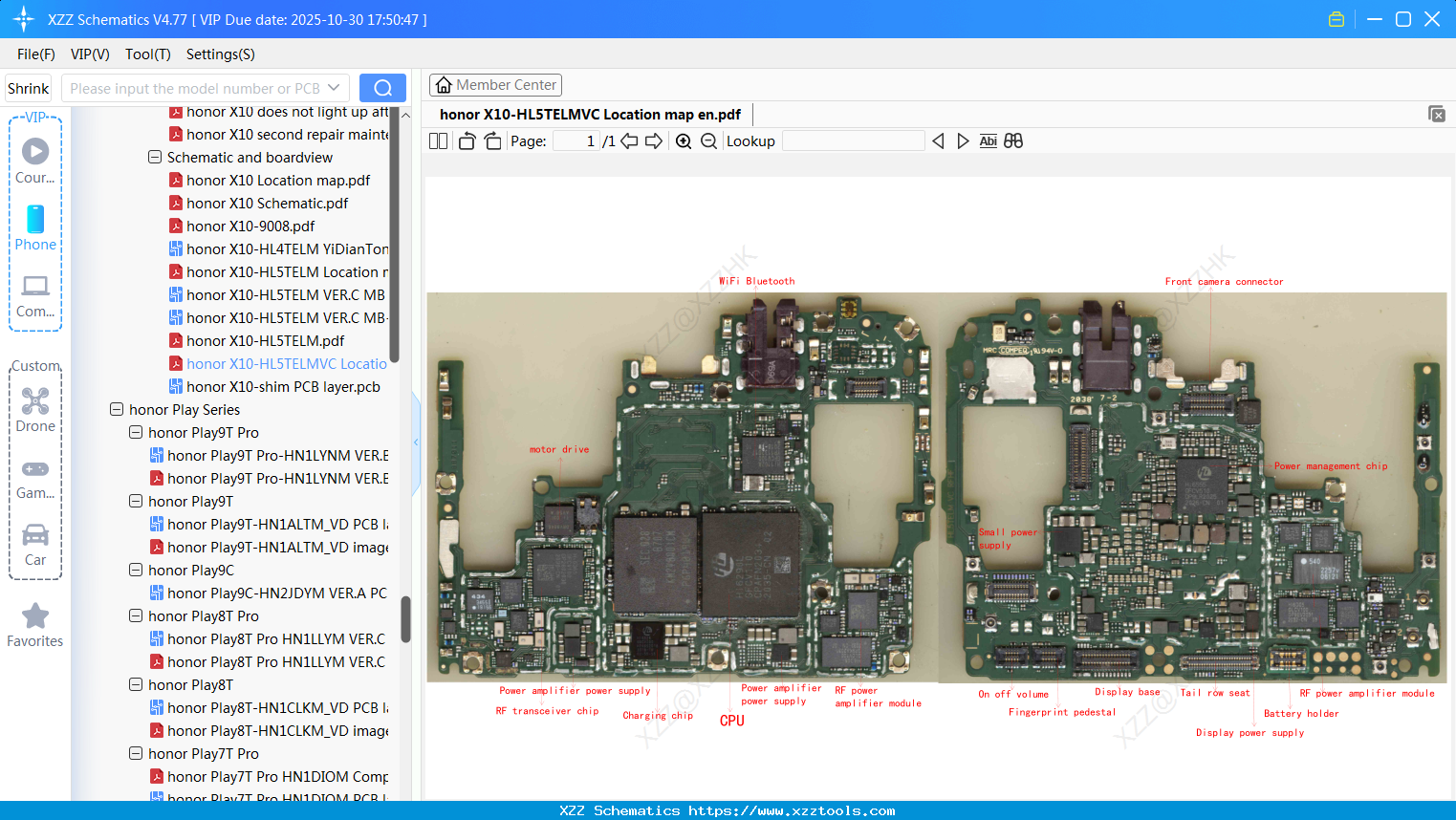
Task: Click the search button next to model input
Action: coord(382,88)
